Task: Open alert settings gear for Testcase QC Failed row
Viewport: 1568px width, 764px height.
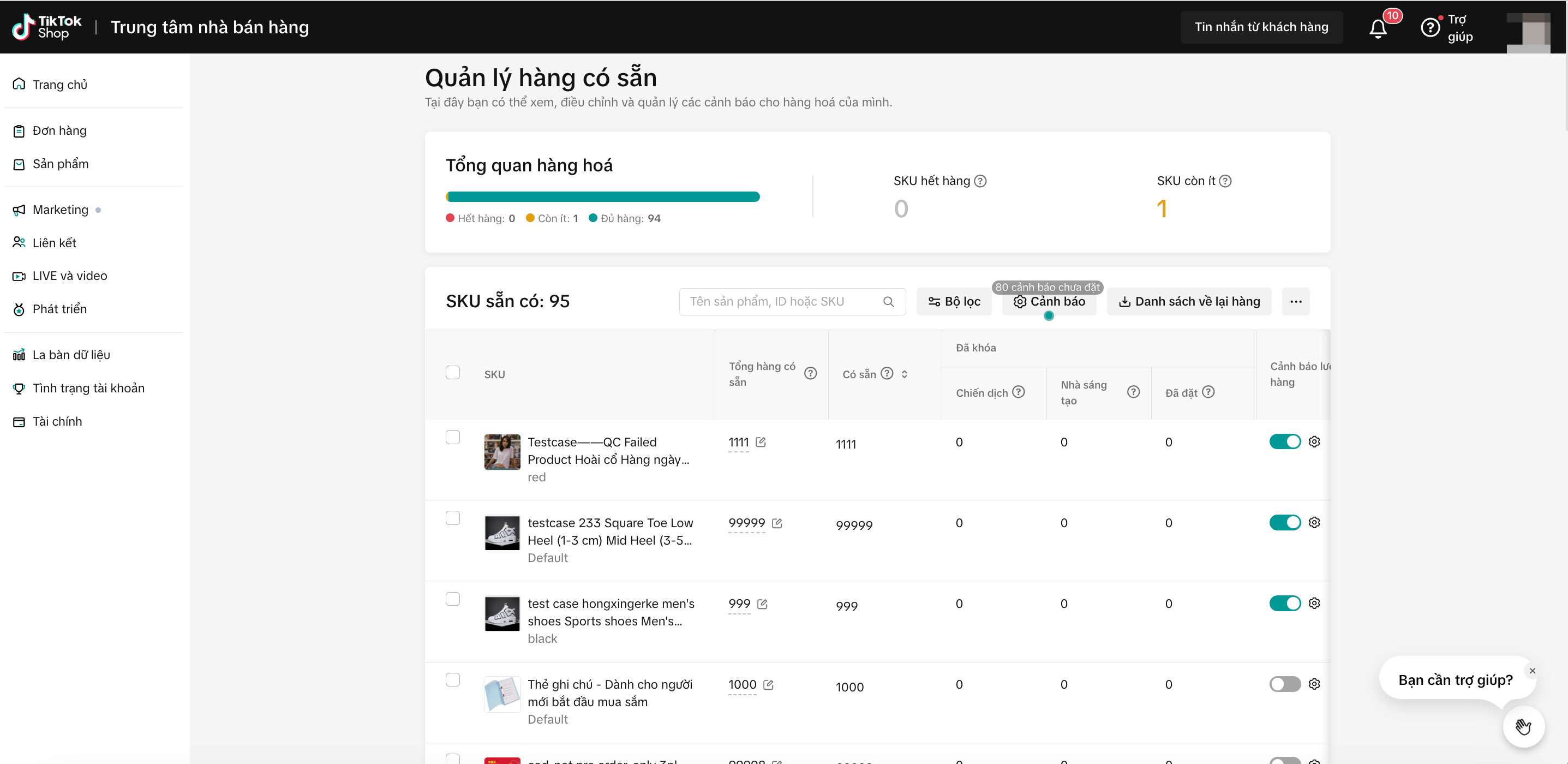Action: pos(1314,442)
